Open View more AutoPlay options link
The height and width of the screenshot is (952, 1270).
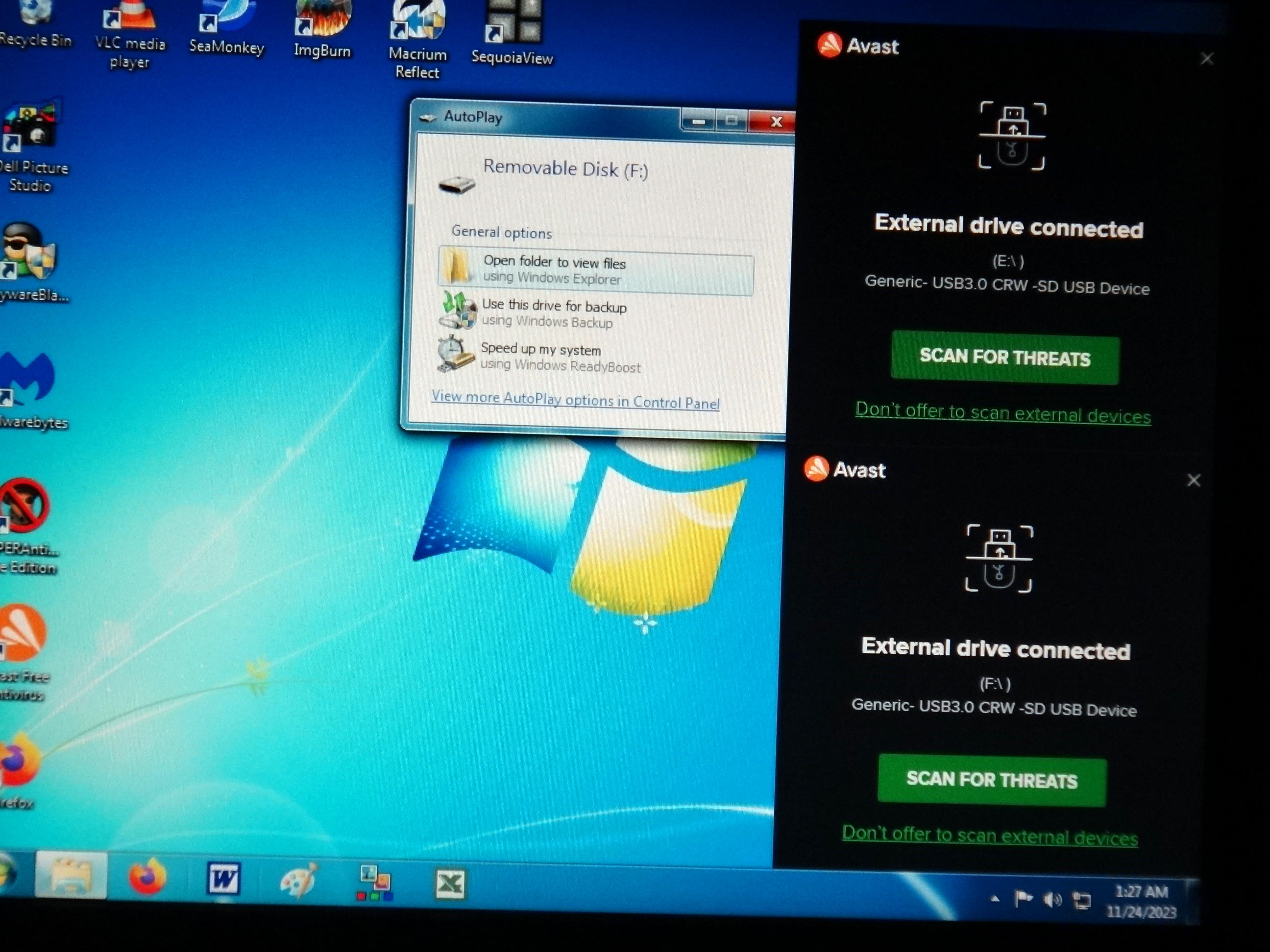[x=575, y=400]
